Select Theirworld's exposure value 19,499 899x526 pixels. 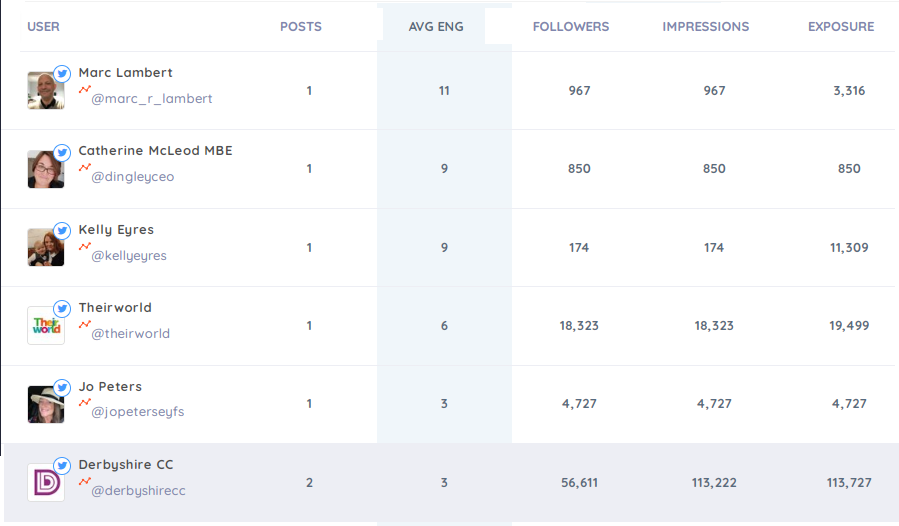[x=849, y=326]
